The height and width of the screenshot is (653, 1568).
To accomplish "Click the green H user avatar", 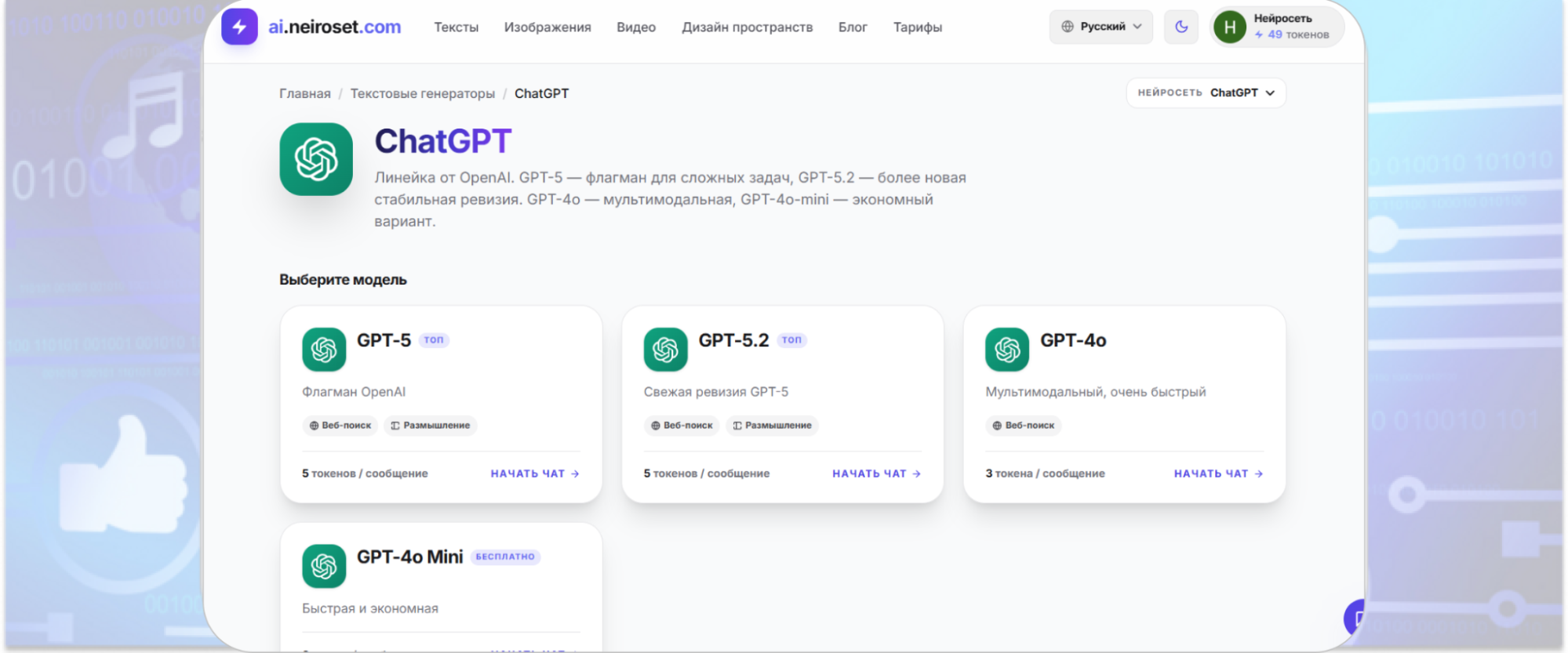I will coord(1230,27).
